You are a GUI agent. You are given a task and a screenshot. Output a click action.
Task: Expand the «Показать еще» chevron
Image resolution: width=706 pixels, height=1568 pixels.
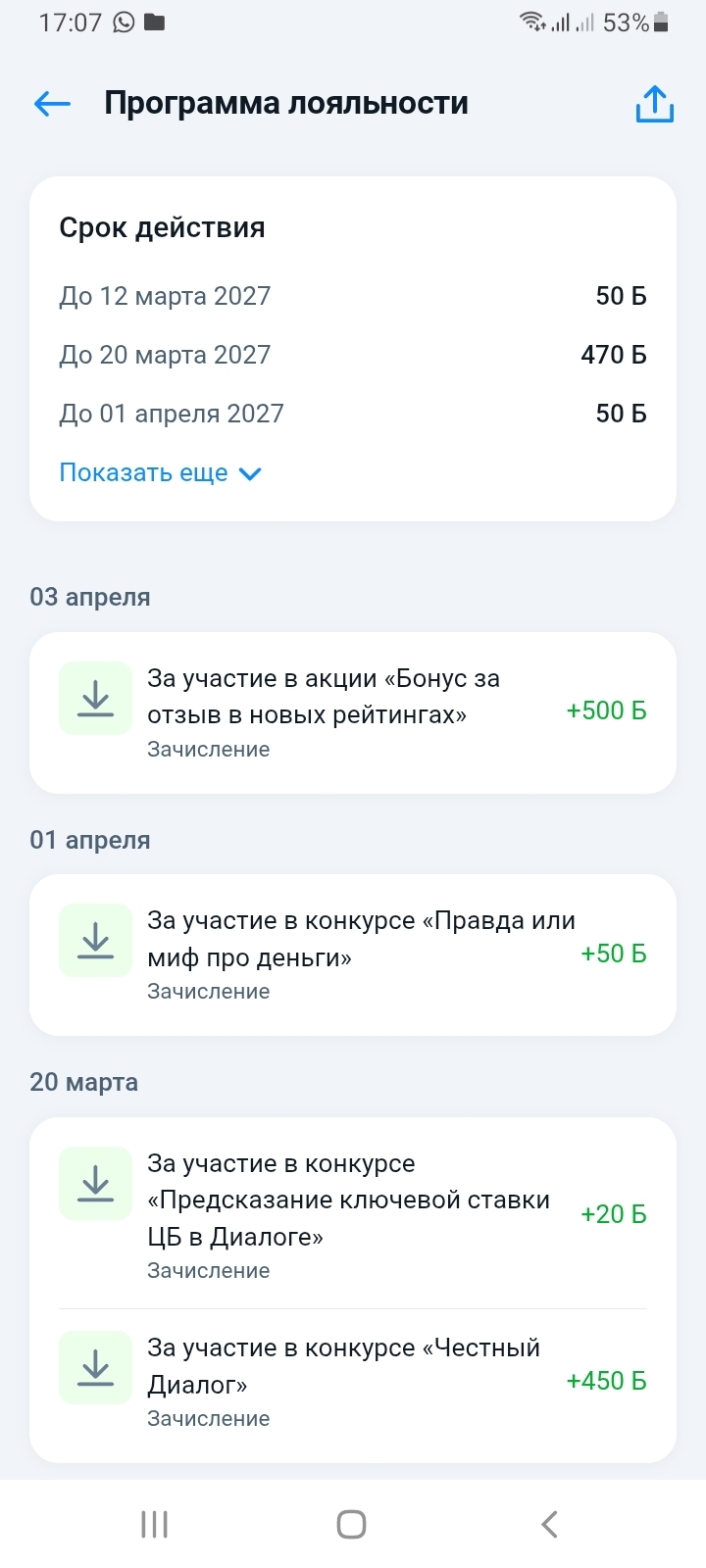click(x=250, y=474)
